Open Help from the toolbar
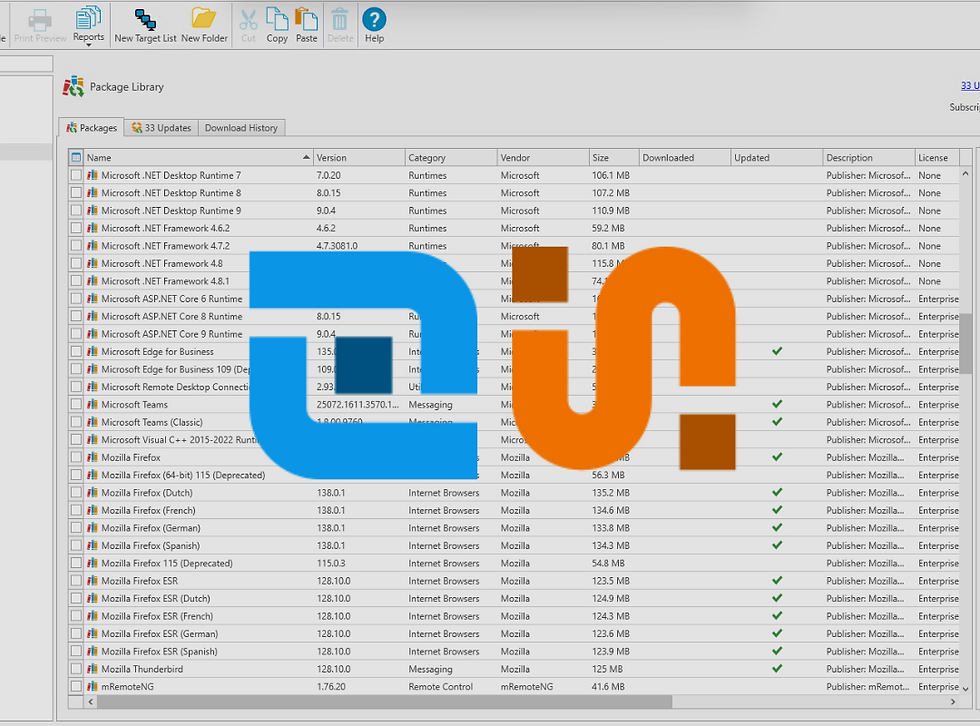The image size is (980, 726). pos(374,26)
